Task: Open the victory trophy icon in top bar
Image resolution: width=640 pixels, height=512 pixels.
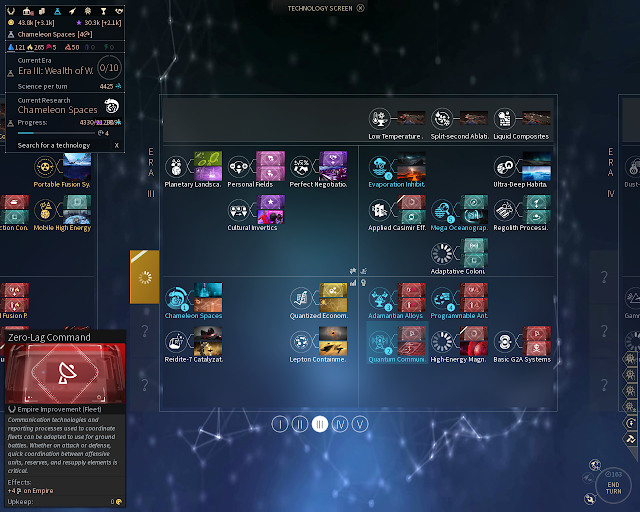Action: click(103, 11)
